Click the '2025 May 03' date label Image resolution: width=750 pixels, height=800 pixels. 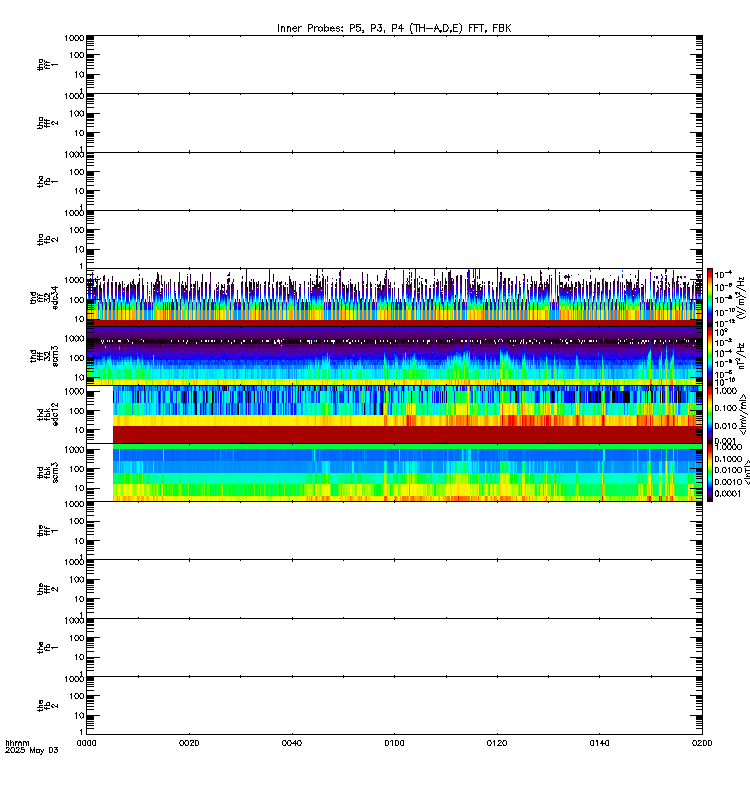pyautogui.click(x=32, y=751)
